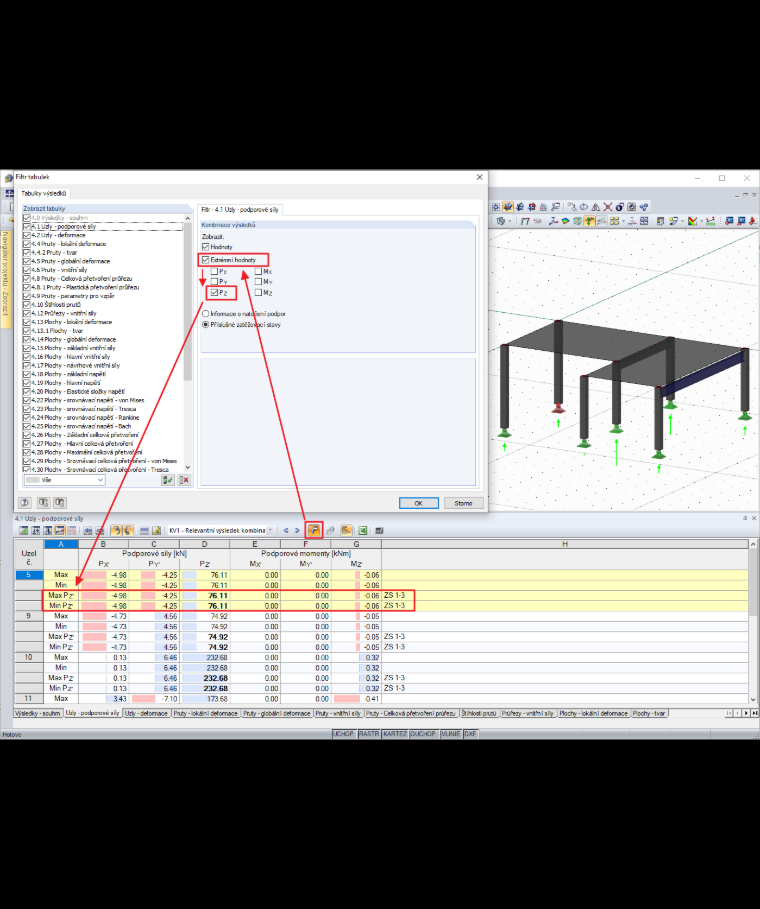The height and width of the screenshot is (909, 760).
Task: Switch to Tabulky výsledků dialog tab
Action: click(x=43, y=194)
